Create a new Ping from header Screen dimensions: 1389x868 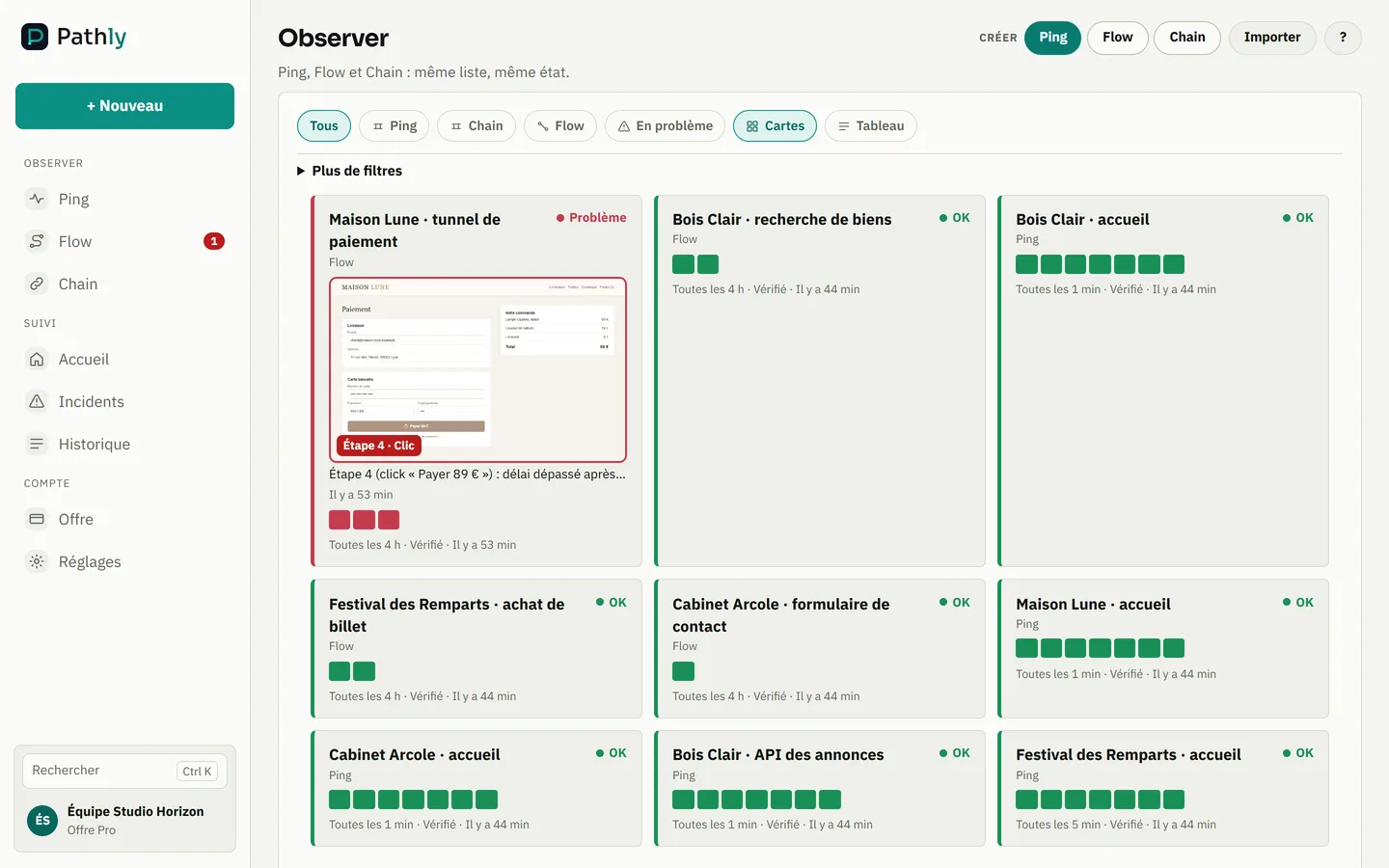pos(1052,38)
